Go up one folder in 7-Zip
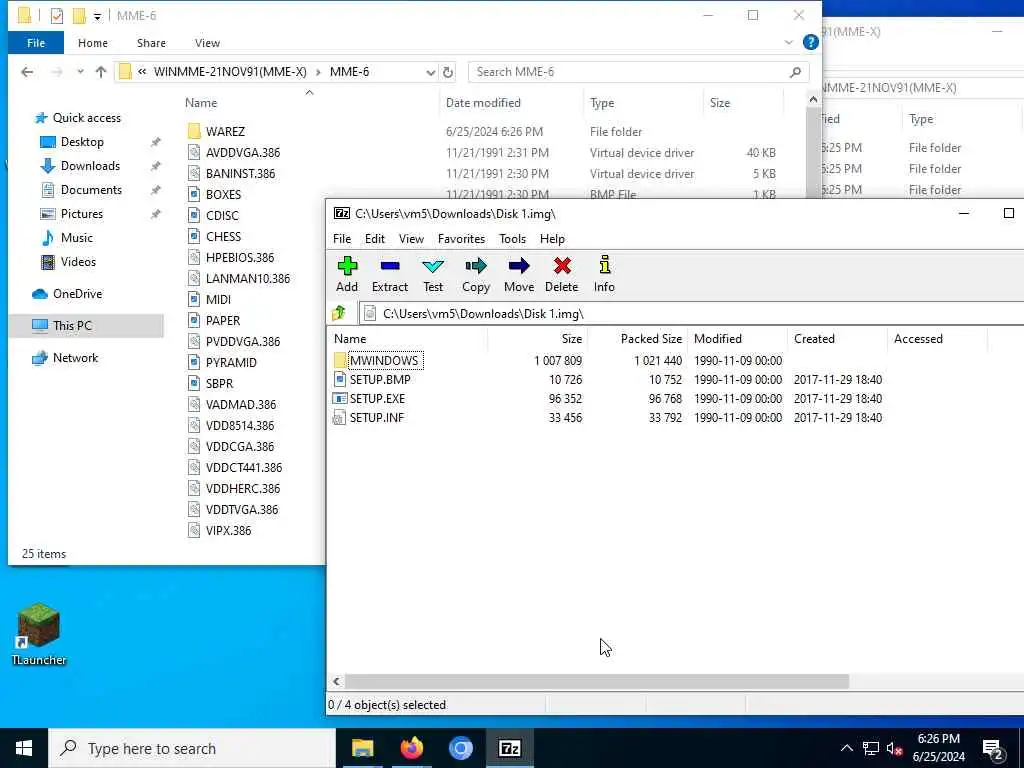1024x768 pixels. click(x=339, y=313)
